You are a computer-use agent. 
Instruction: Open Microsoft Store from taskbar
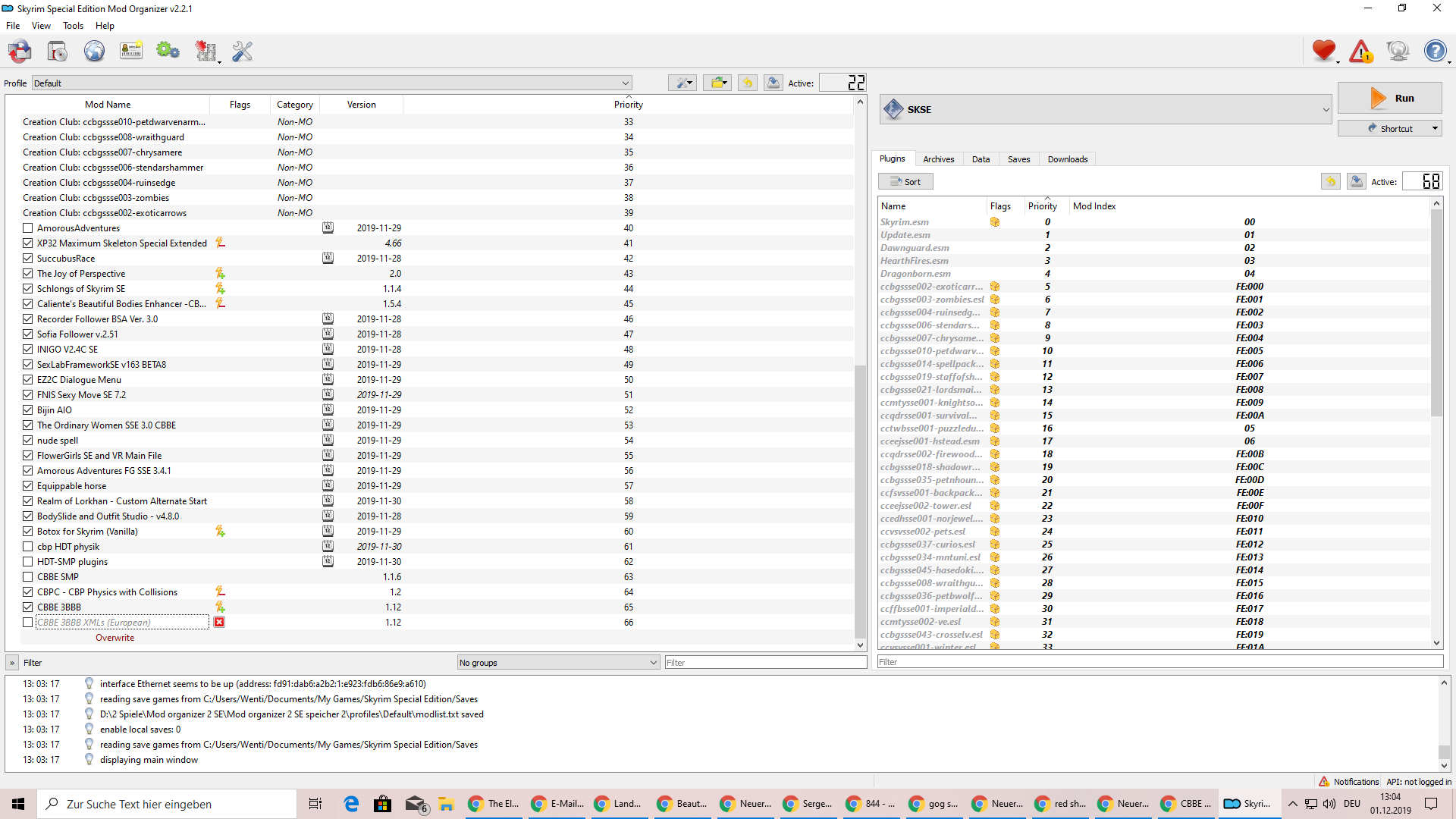[383, 804]
